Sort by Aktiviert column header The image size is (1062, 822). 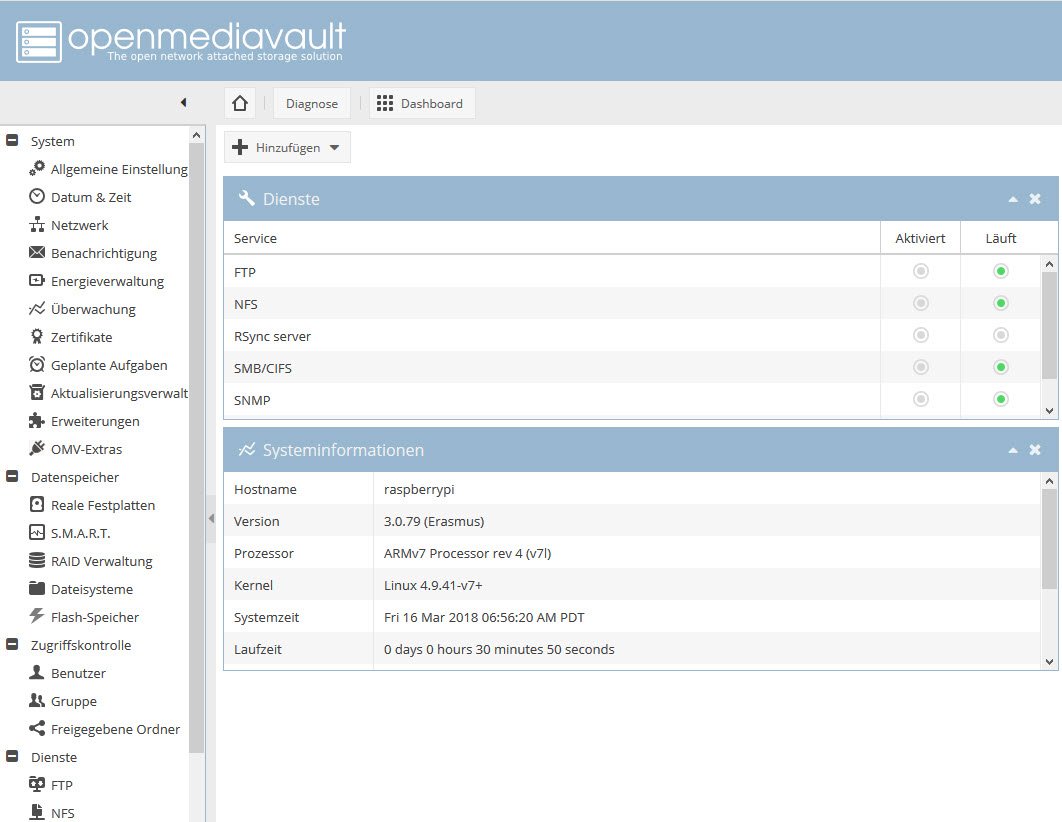point(920,238)
